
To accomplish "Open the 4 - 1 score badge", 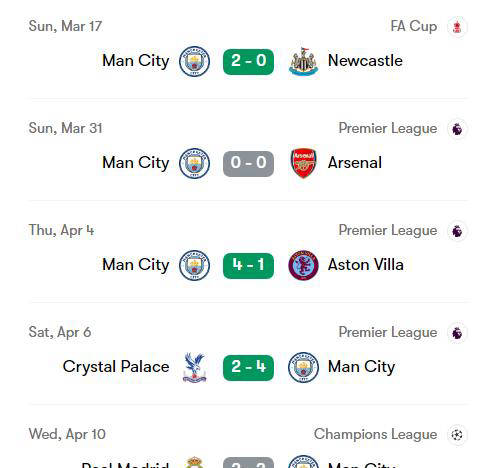I will [248, 266].
